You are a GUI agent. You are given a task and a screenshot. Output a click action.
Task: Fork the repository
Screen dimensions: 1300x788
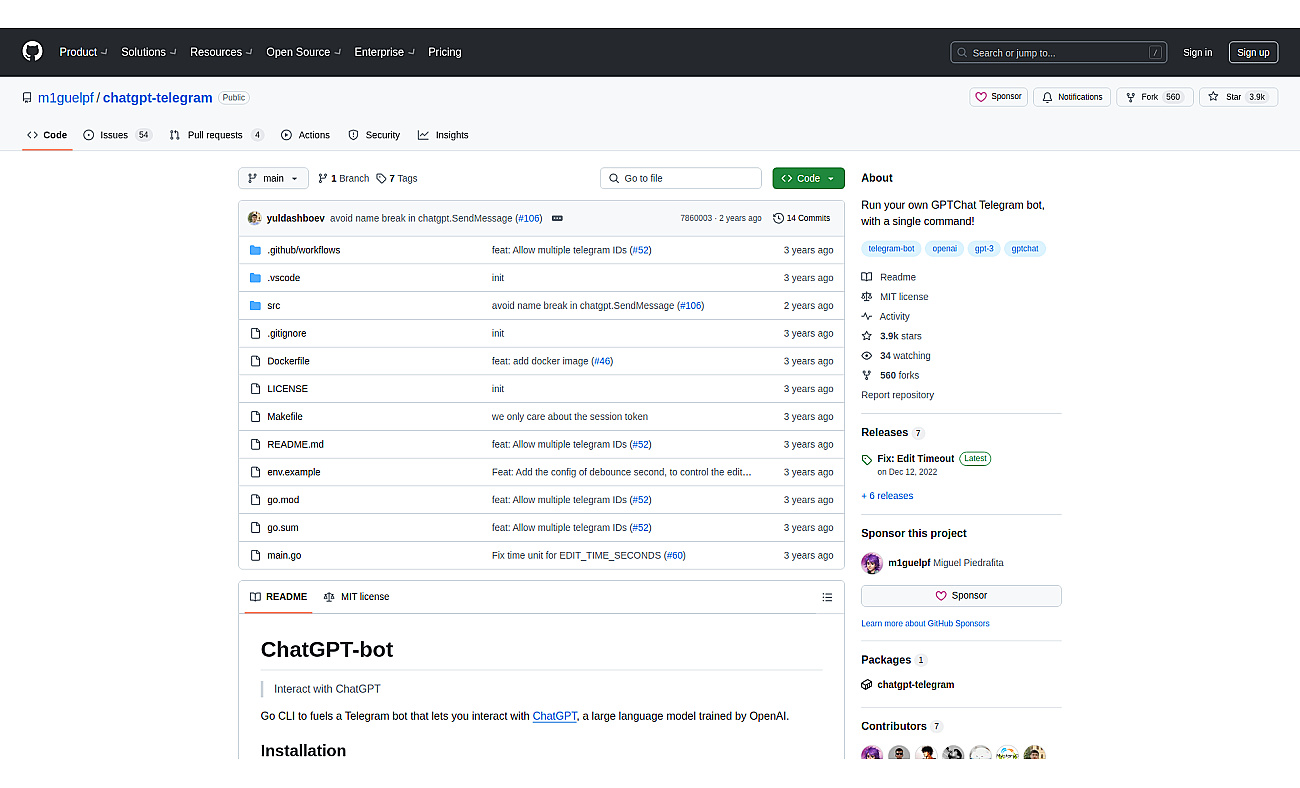click(1154, 97)
